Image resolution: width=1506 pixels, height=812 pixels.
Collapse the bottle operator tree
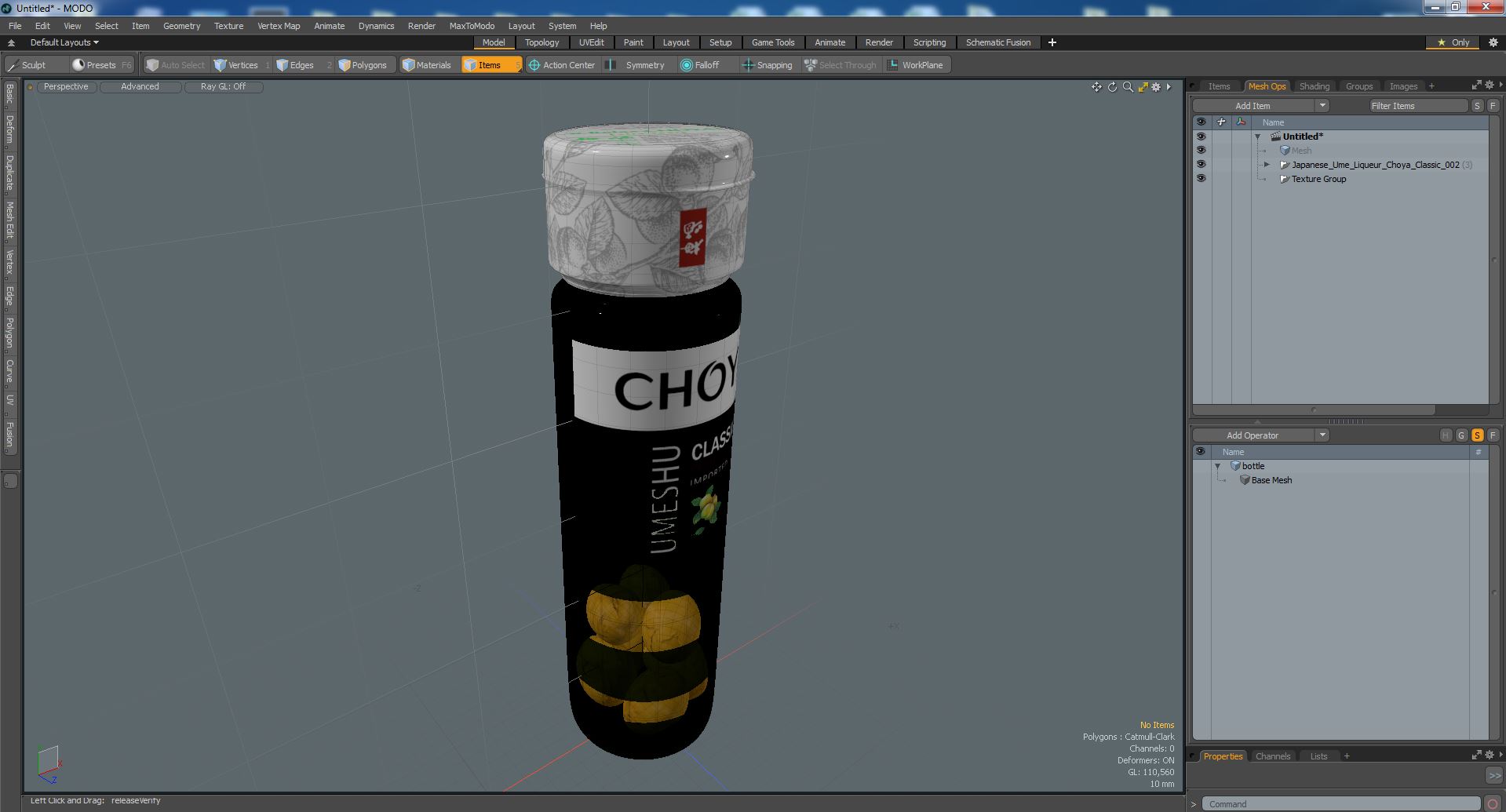1218,466
